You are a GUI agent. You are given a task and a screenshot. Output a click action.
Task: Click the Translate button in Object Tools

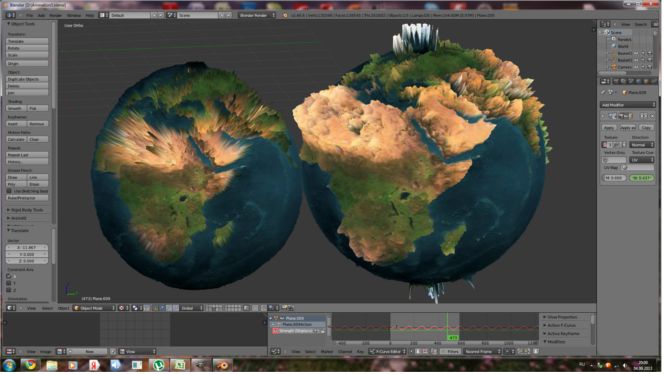[27, 42]
